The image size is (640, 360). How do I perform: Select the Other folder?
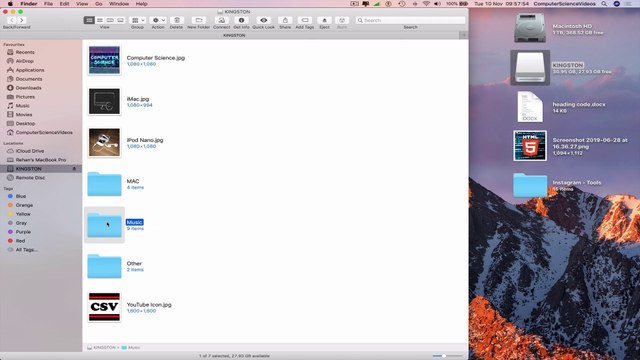(x=104, y=266)
